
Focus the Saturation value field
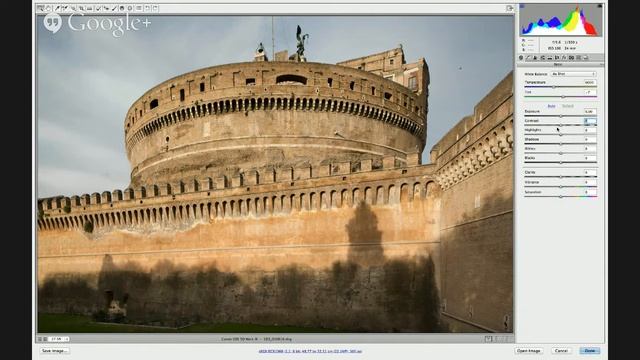pos(590,192)
